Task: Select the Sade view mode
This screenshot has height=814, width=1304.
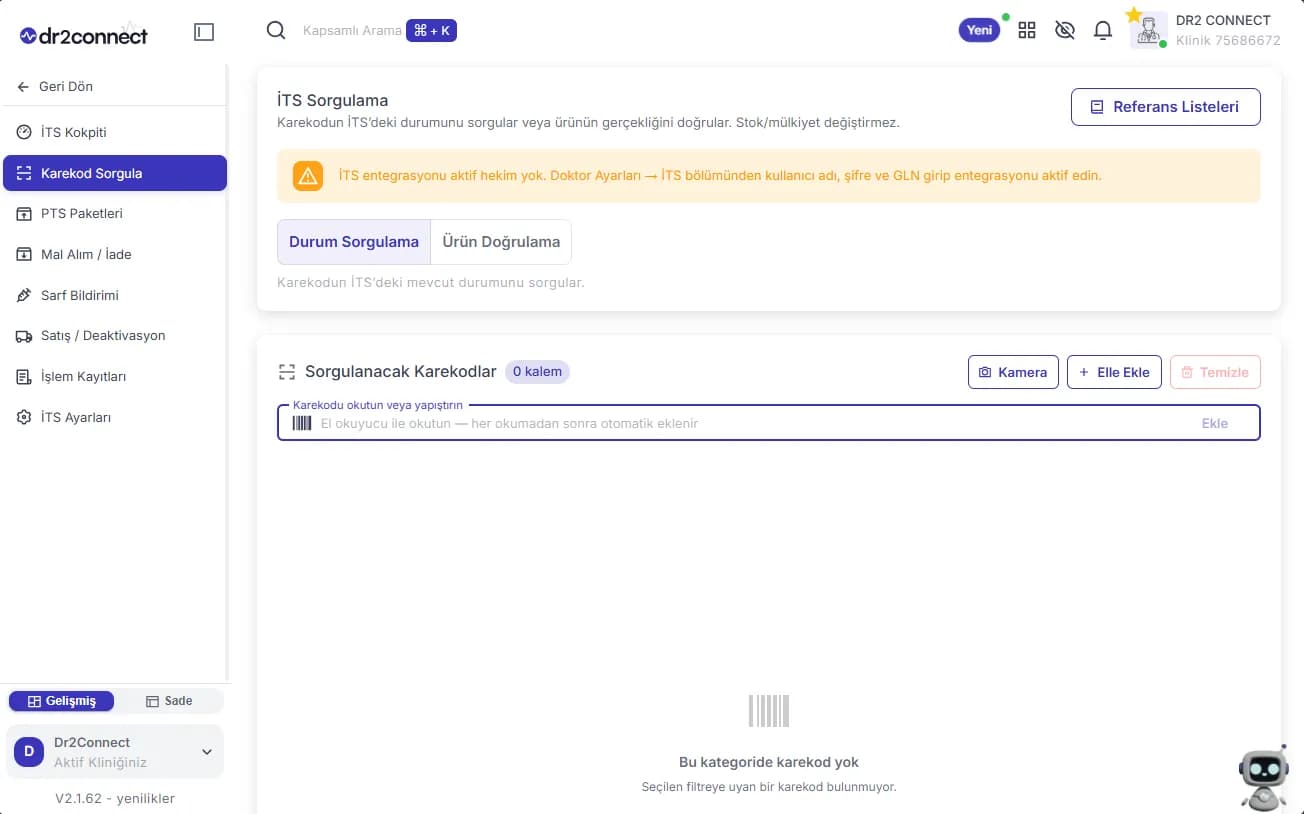Action: 169,701
